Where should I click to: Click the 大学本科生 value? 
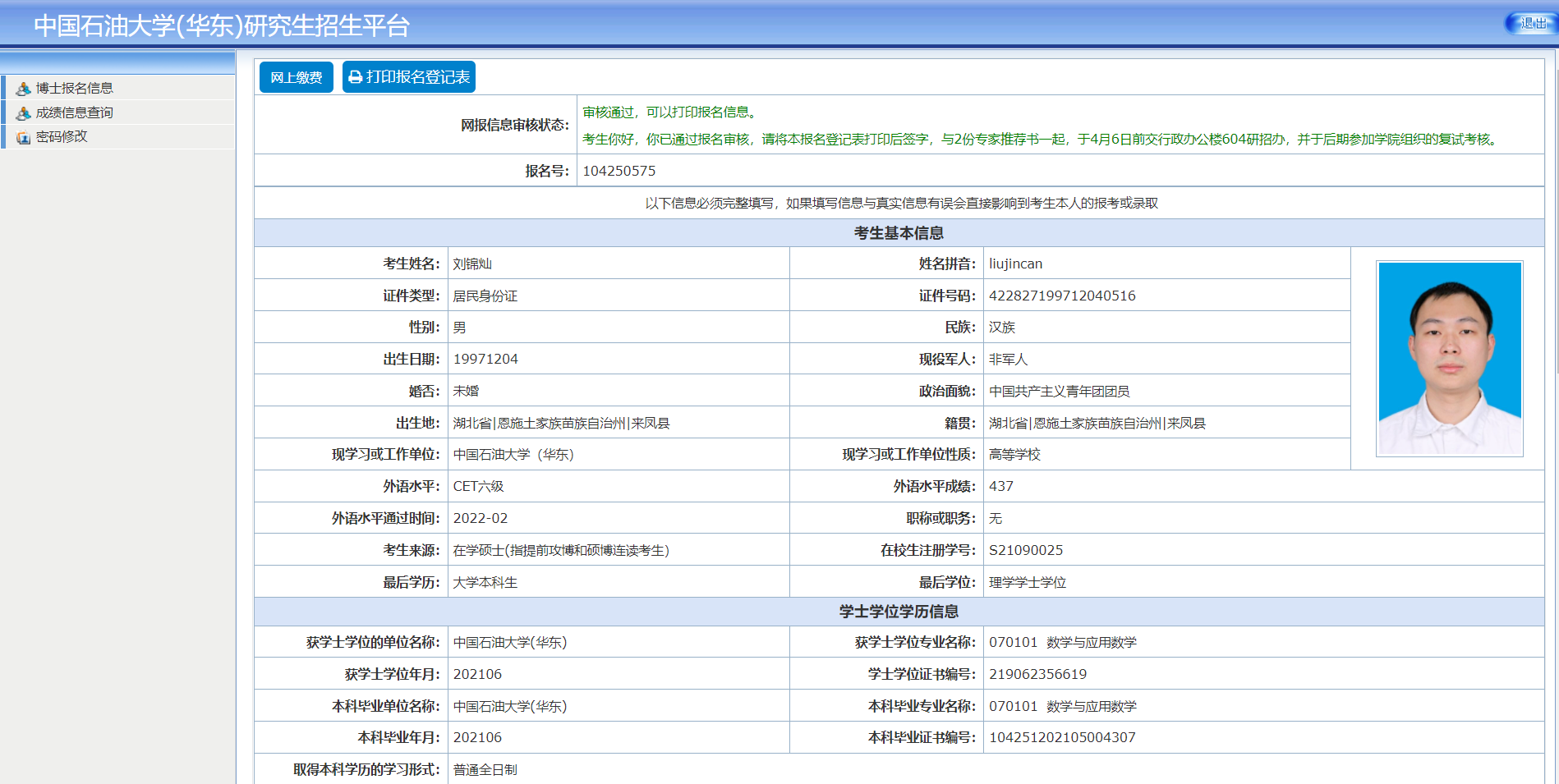pyautogui.click(x=485, y=582)
